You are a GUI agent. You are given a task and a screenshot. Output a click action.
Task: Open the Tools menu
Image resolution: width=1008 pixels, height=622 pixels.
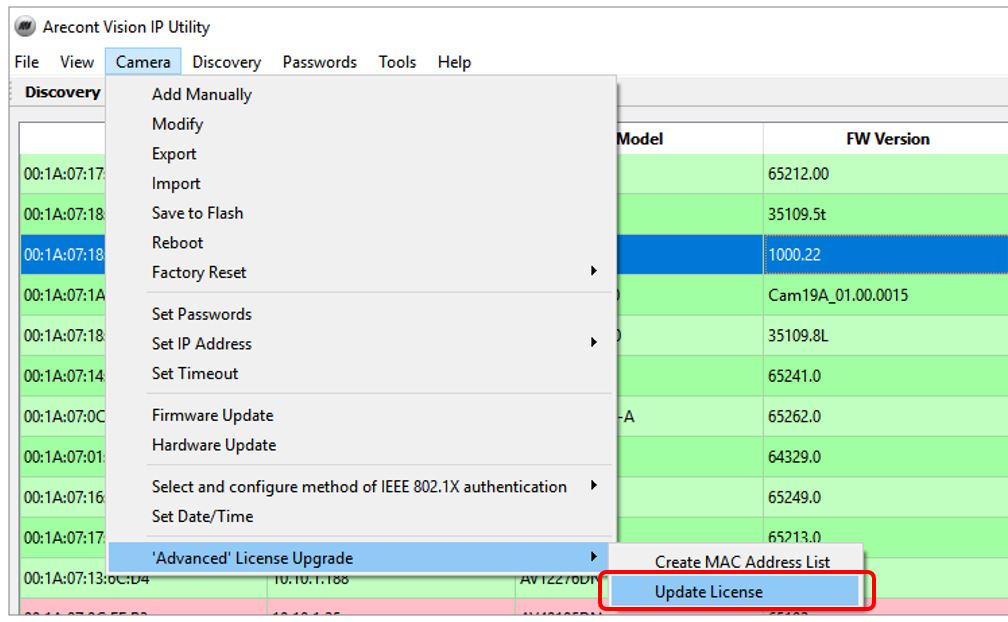click(397, 62)
